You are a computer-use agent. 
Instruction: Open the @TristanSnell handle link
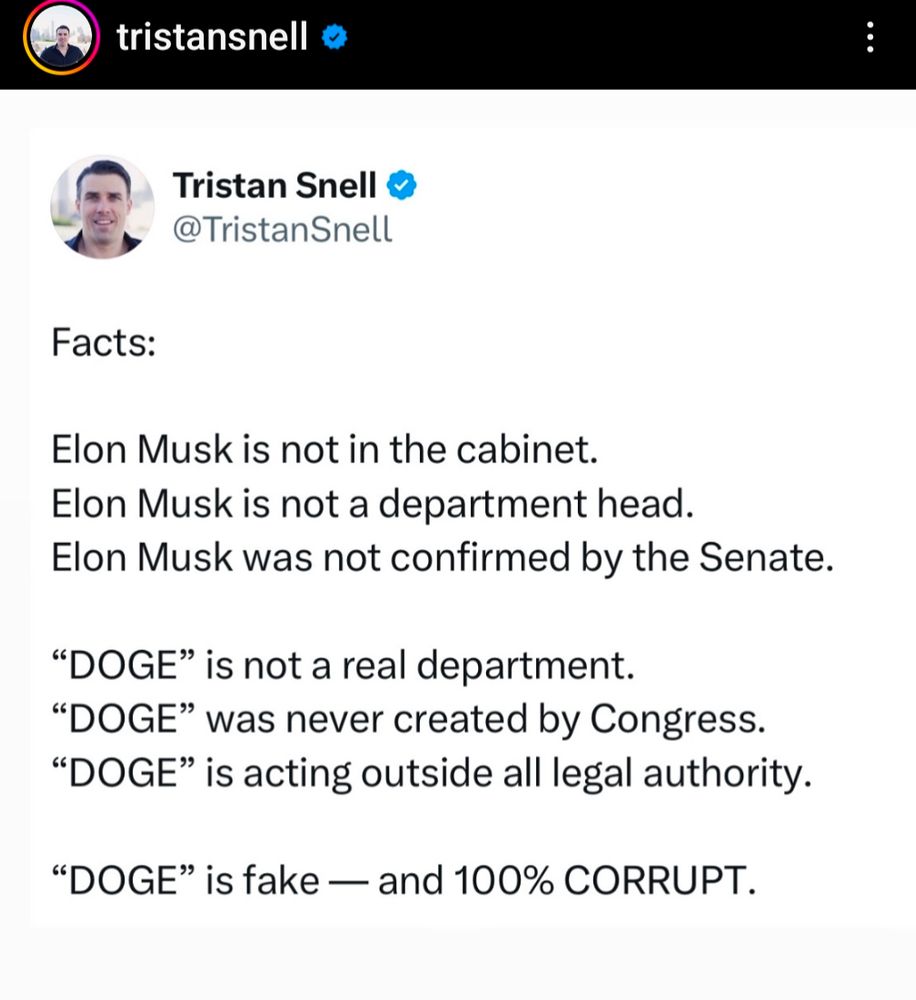[283, 229]
